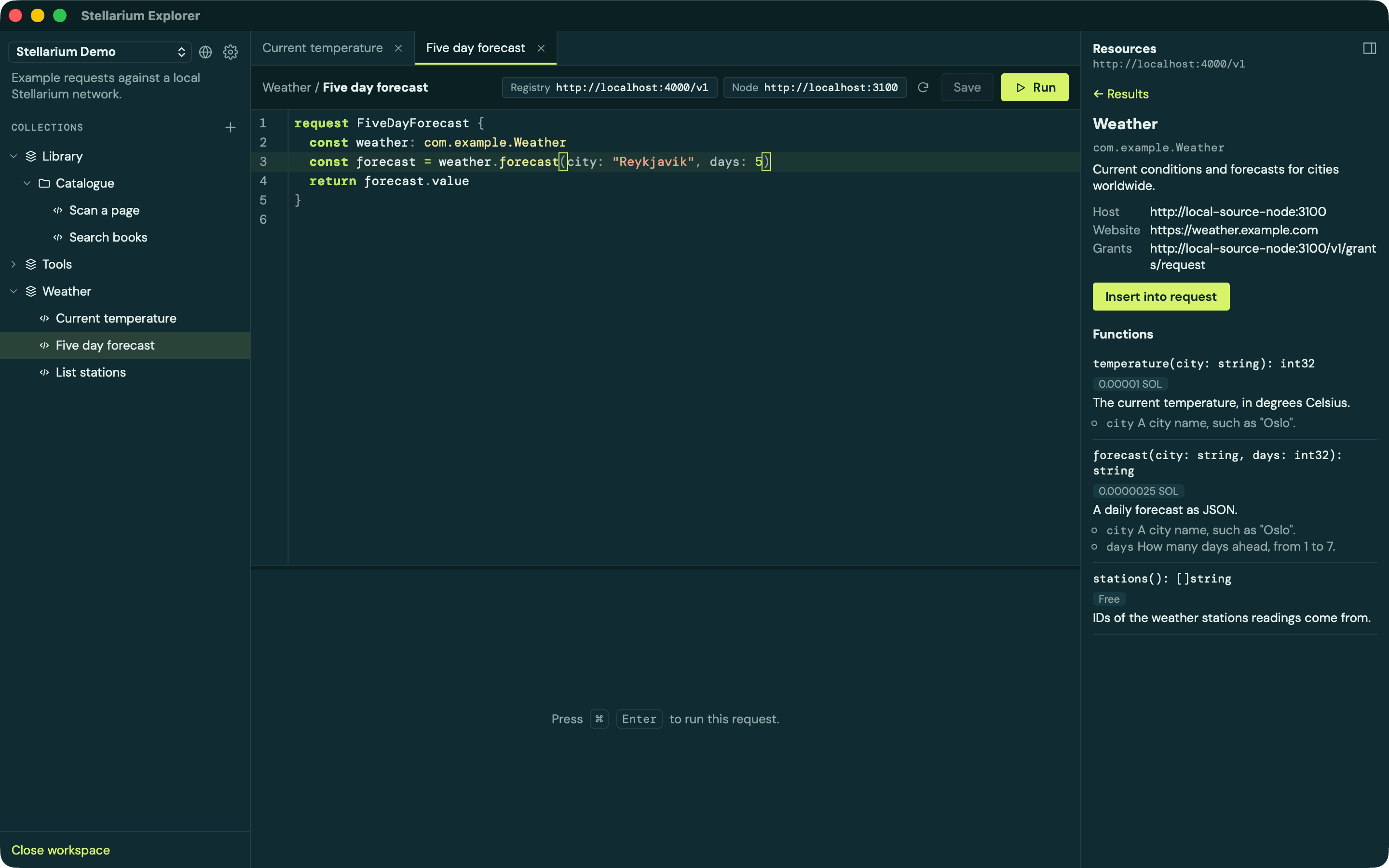The image size is (1389, 868).
Task: Collapse the Library collection chevron
Action: tap(14, 156)
